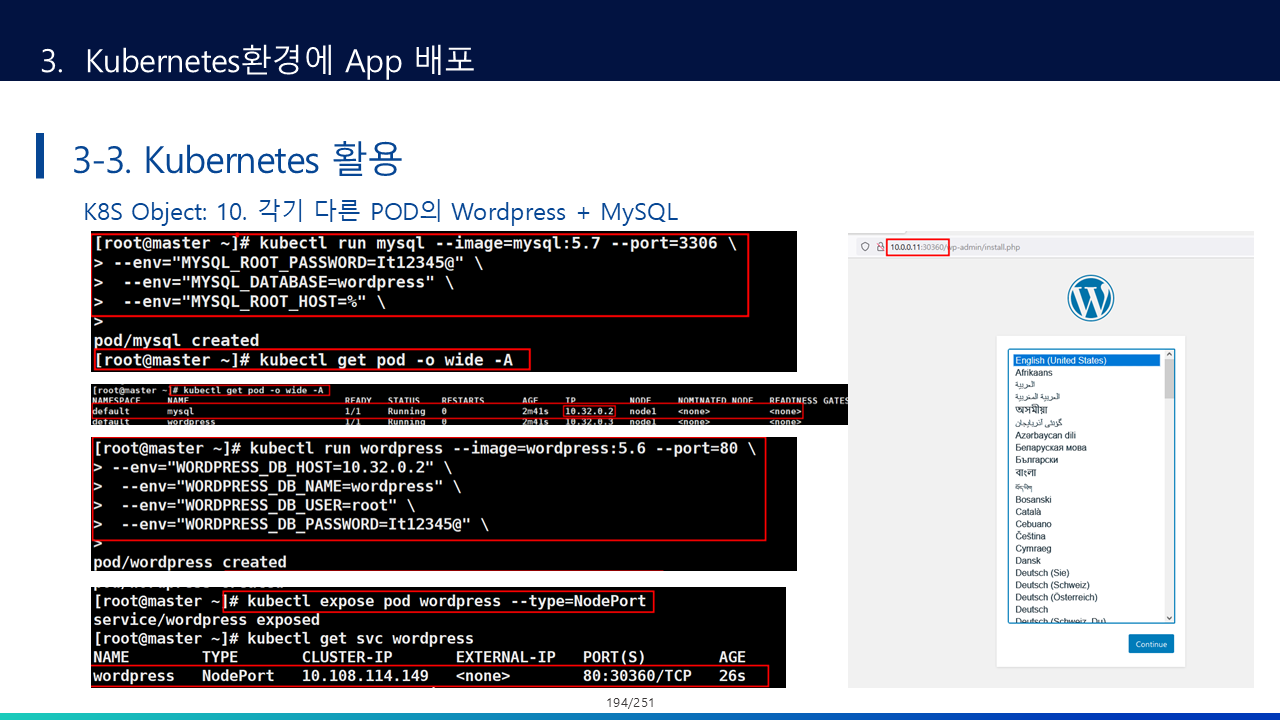1280x720 pixels.
Task: Click the WordPress logo on installer page
Action: [x=1090, y=298]
